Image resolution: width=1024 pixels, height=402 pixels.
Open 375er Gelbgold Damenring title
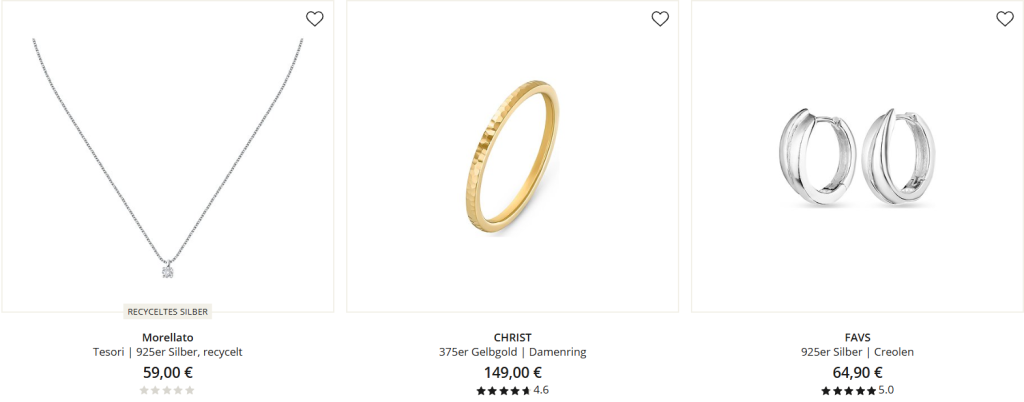[513, 352]
